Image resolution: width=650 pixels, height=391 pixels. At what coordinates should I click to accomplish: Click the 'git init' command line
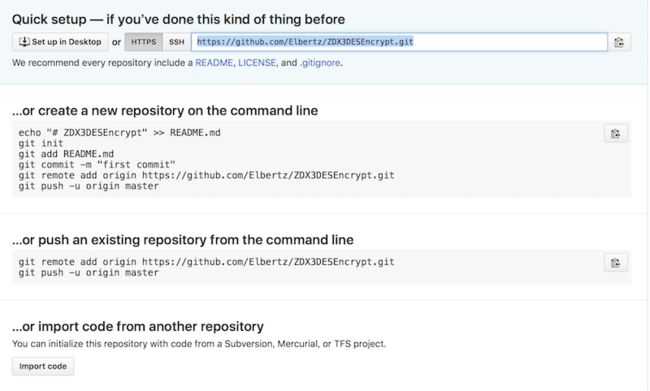[41, 143]
